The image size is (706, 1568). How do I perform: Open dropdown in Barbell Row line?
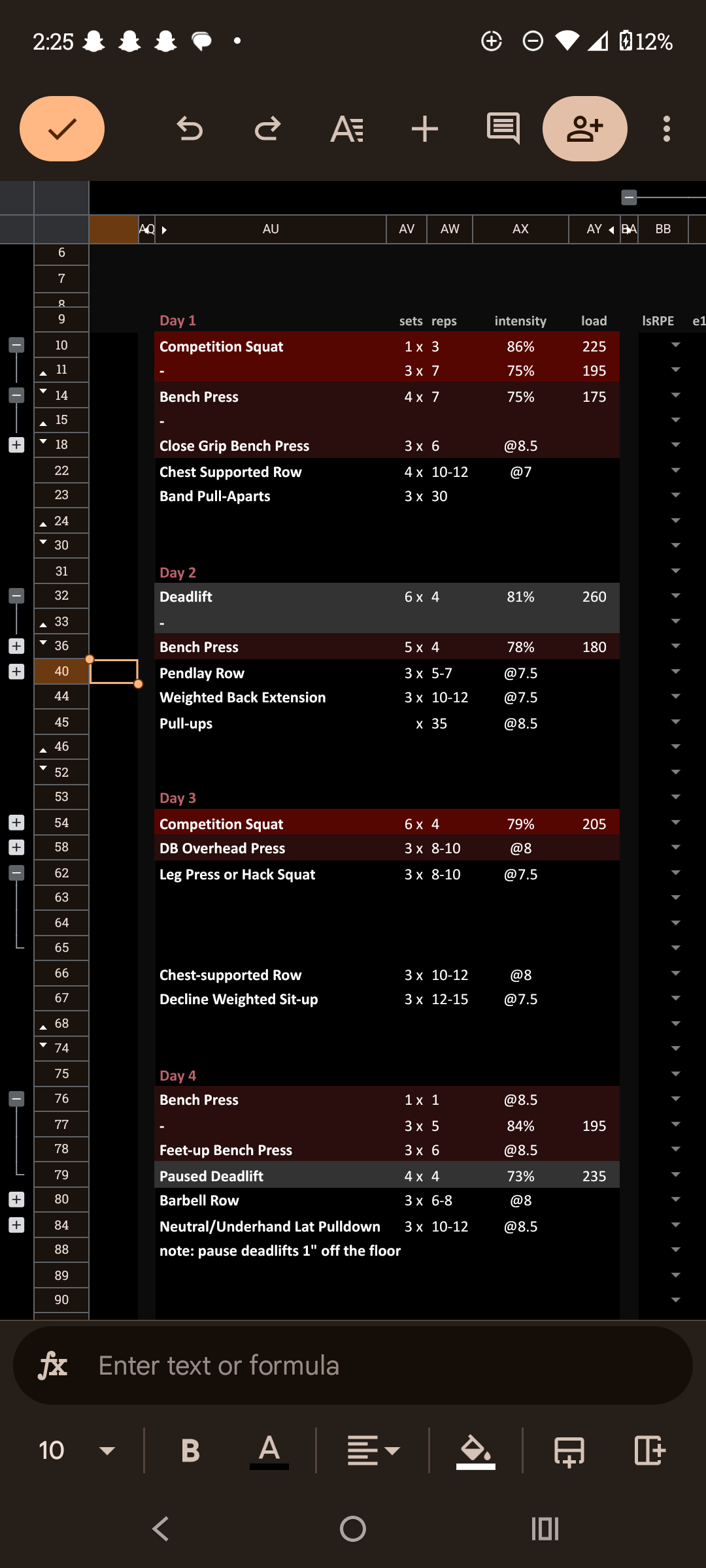coord(676,1200)
